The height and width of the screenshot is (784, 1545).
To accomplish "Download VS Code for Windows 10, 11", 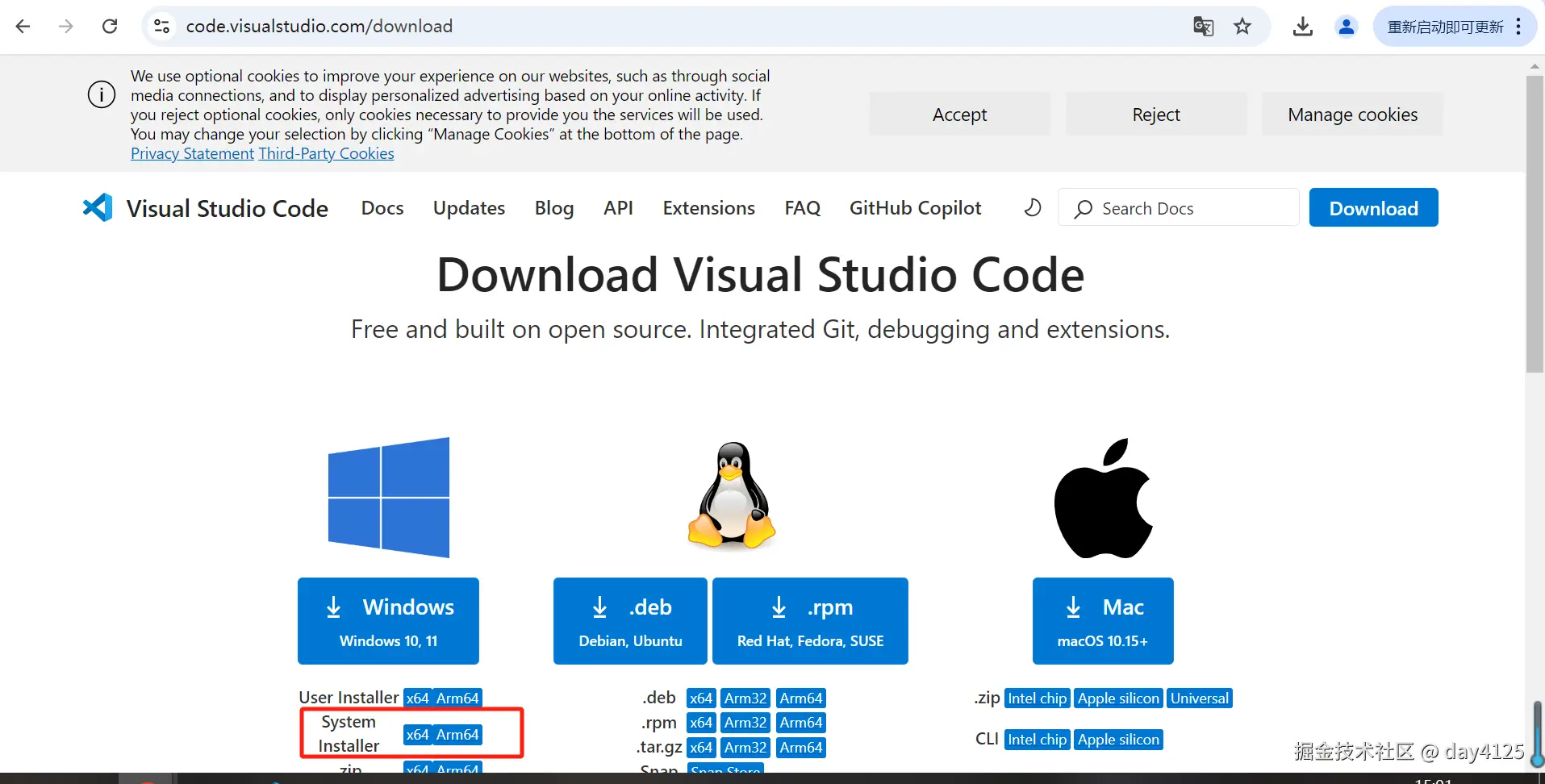I will (388, 621).
